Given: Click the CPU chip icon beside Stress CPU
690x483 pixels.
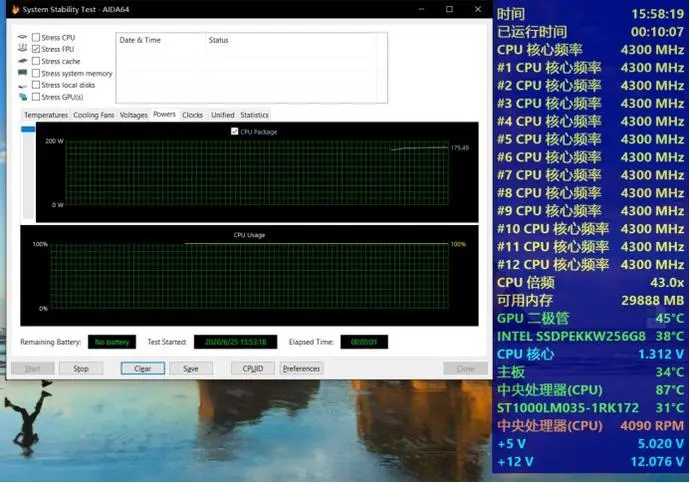Looking at the screenshot, I should [22, 37].
